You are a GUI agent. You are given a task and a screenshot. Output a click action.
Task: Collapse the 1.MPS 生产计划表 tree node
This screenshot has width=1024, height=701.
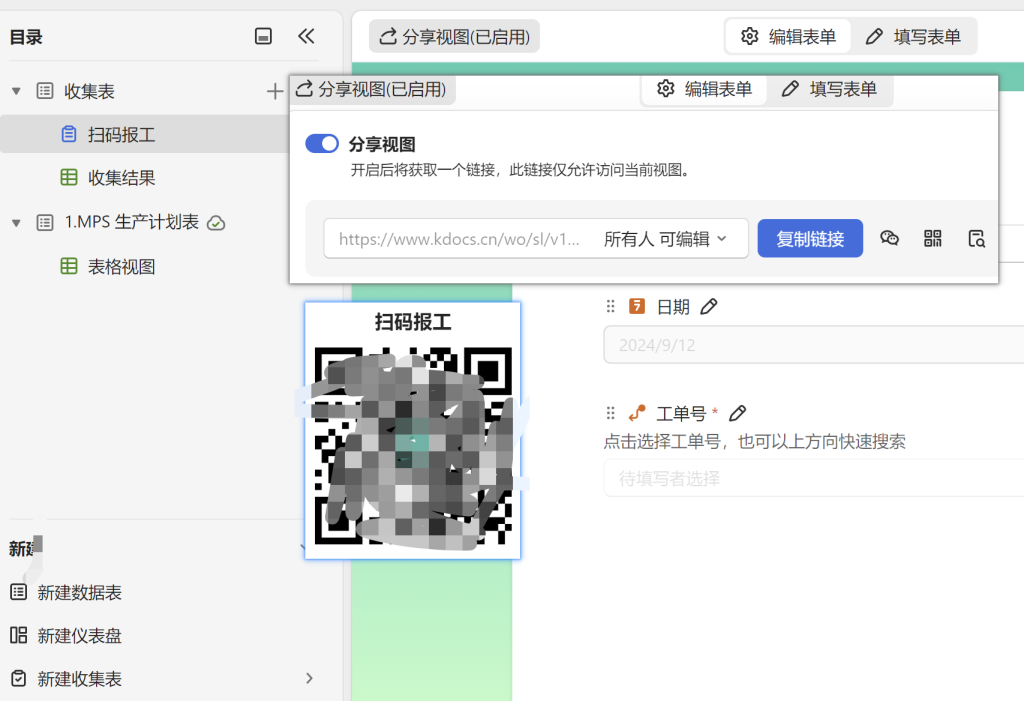[x=16, y=223]
